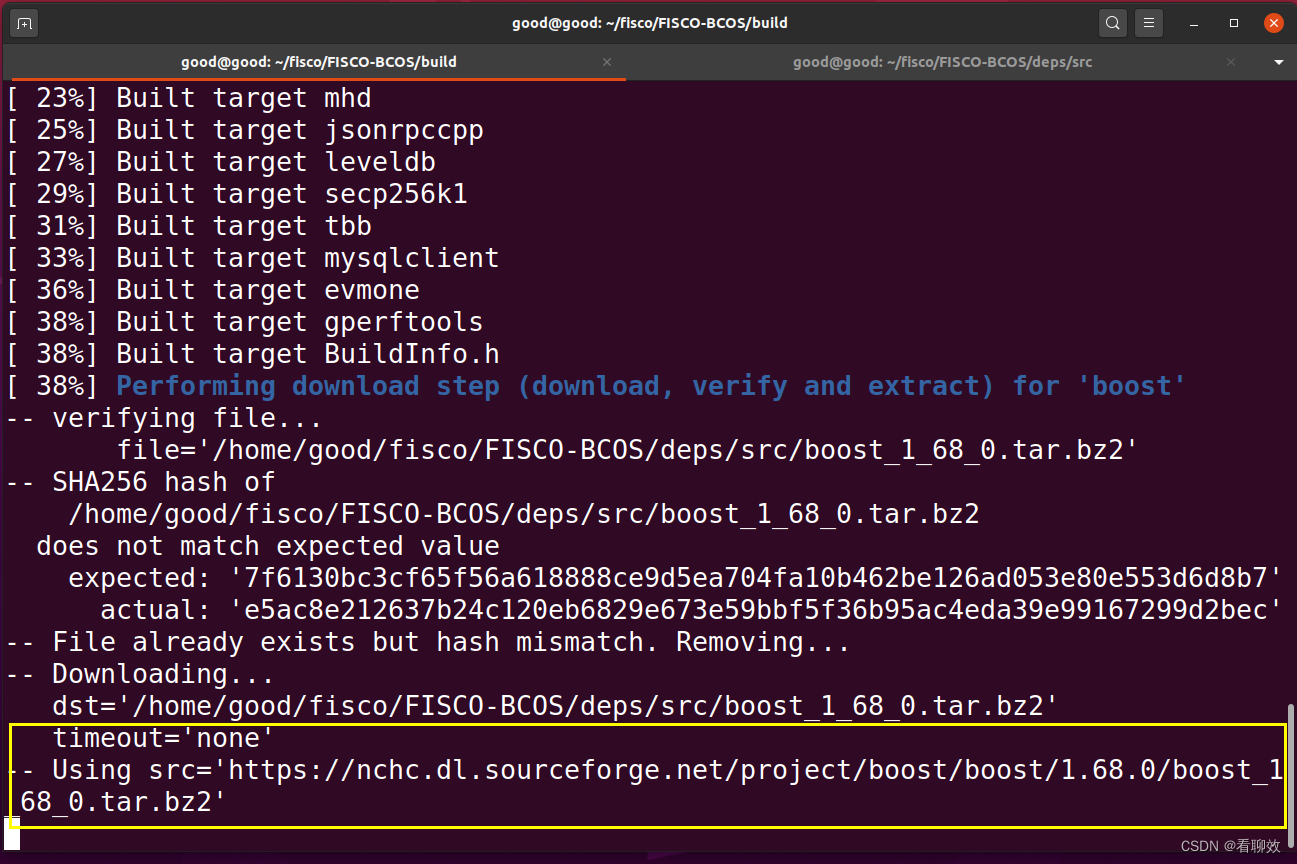Click the 'file=' path line for boost_1_68_0.tar.bz2
The width and height of the screenshot is (1297, 864).
(628, 450)
